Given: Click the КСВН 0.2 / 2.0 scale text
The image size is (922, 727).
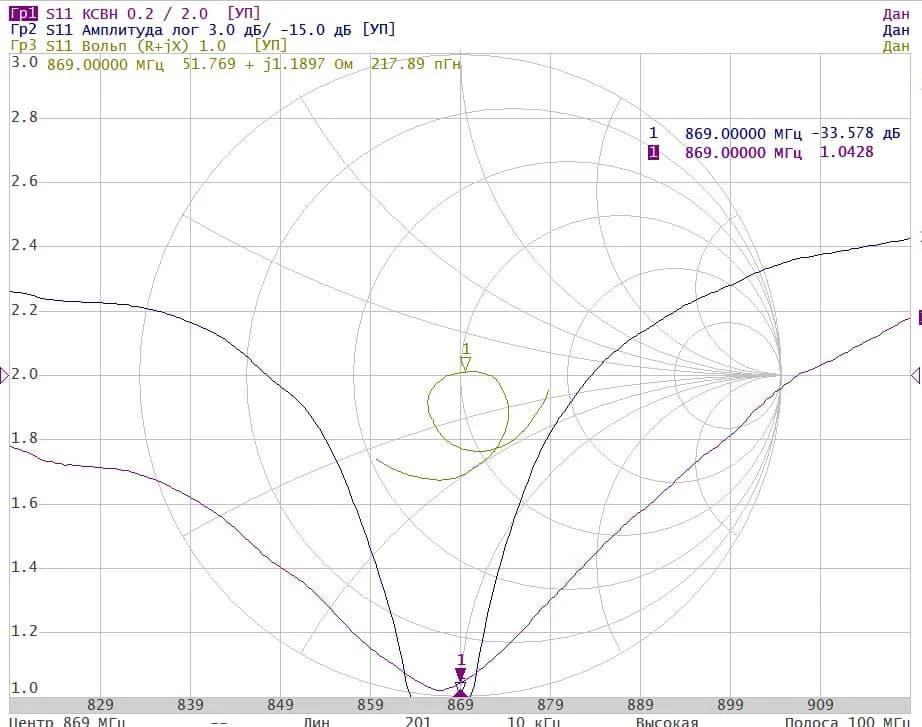Looking at the screenshot, I should [153, 13].
